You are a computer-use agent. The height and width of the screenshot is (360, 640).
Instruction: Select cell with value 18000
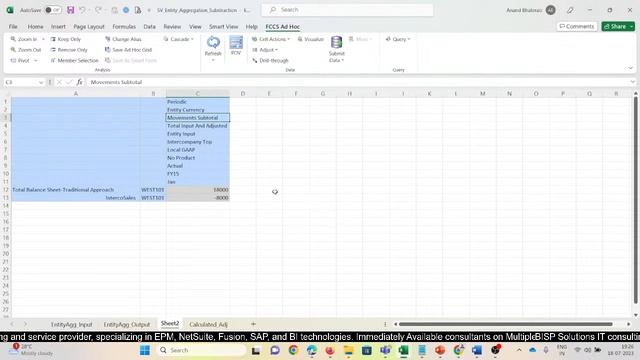tap(198, 190)
